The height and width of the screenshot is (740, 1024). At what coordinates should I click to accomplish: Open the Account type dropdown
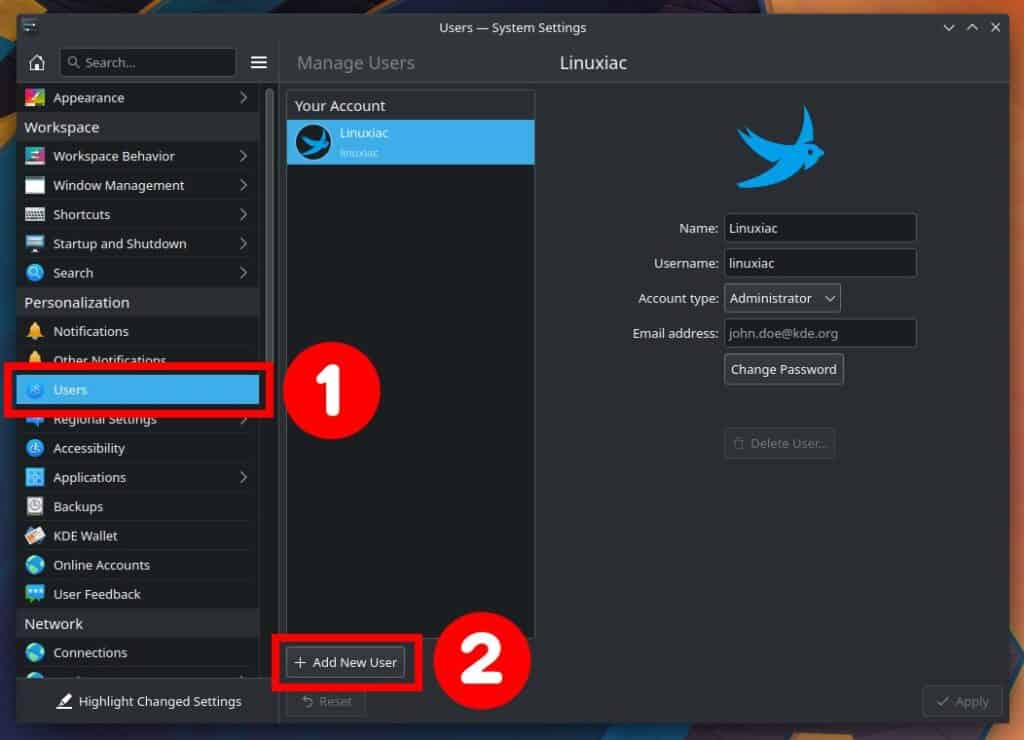[x=782, y=298]
